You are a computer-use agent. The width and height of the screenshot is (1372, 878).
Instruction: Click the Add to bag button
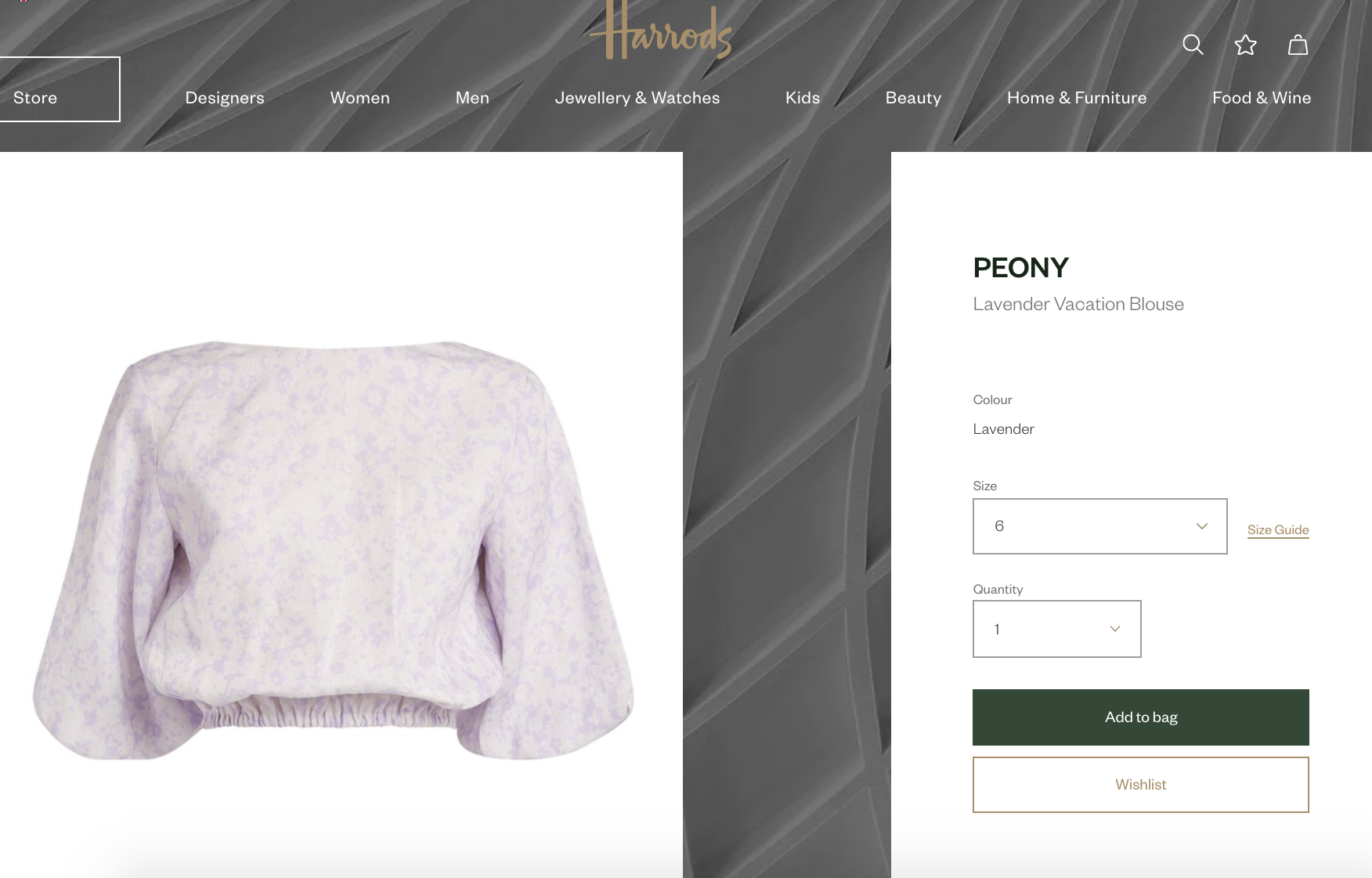pos(1140,717)
